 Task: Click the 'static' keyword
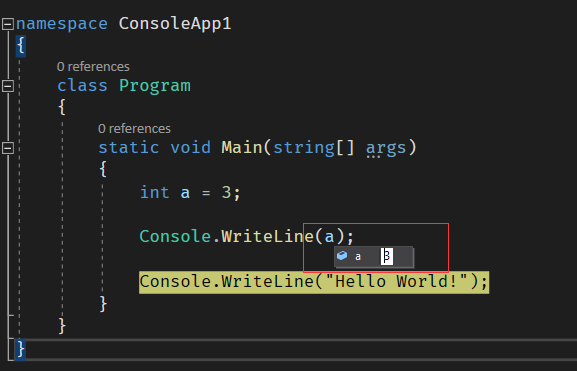coord(129,148)
